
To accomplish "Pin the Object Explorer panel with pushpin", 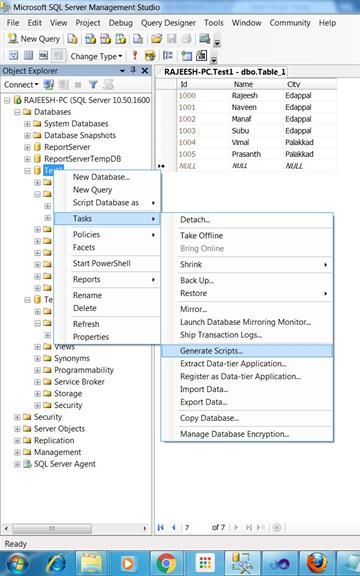I will click(x=133, y=70).
